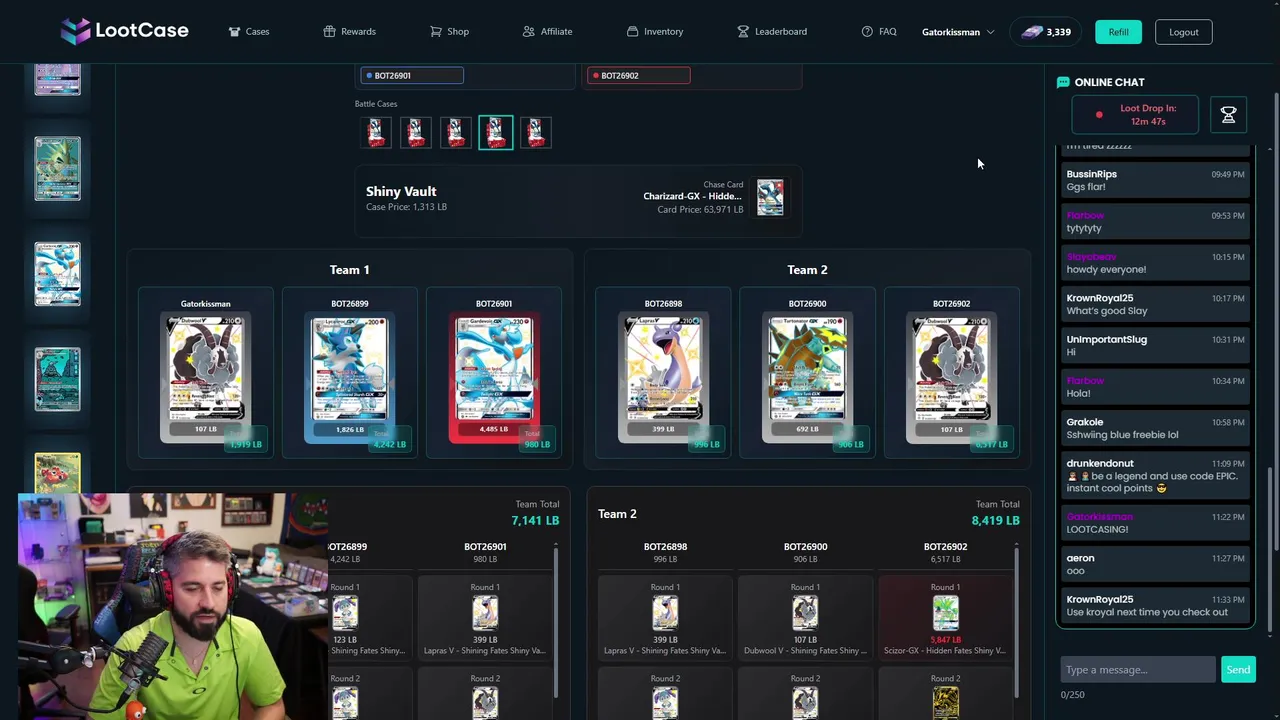Click the 3,339 balance indicator

[x=1046, y=32]
